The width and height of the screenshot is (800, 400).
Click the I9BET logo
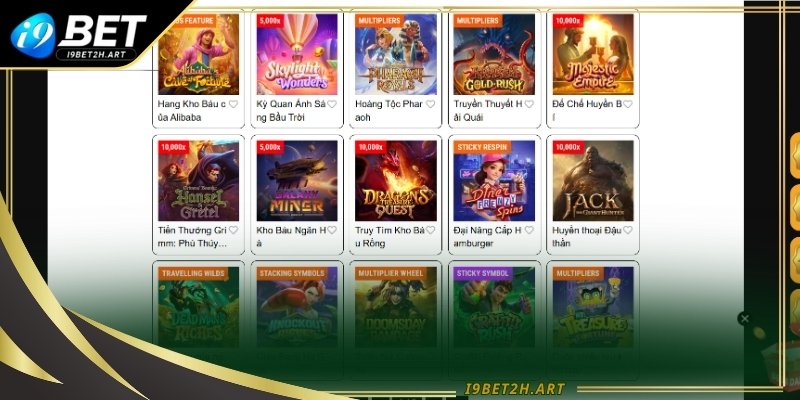[78, 36]
